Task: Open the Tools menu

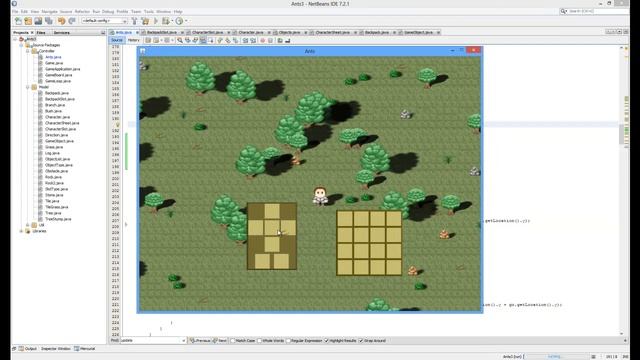Action: (x=149, y=11)
